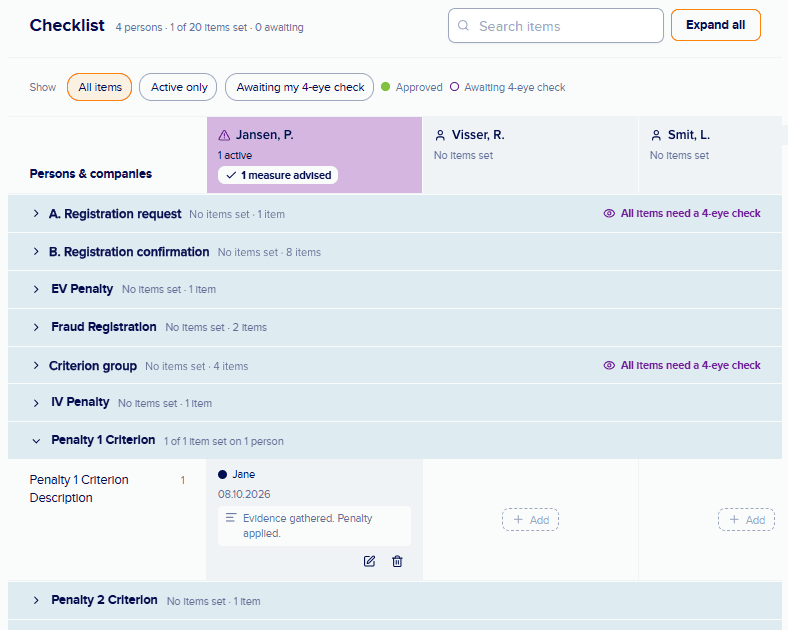The height and width of the screenshot is (630, 788).
Task: Add a Penalty 1 item for Visser, R.
Action: coord(530,519)
